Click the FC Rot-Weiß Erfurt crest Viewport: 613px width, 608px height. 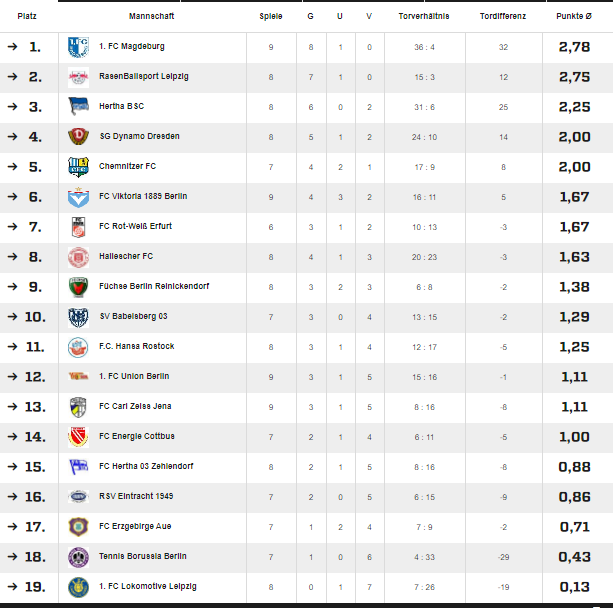tap(78, 227)
